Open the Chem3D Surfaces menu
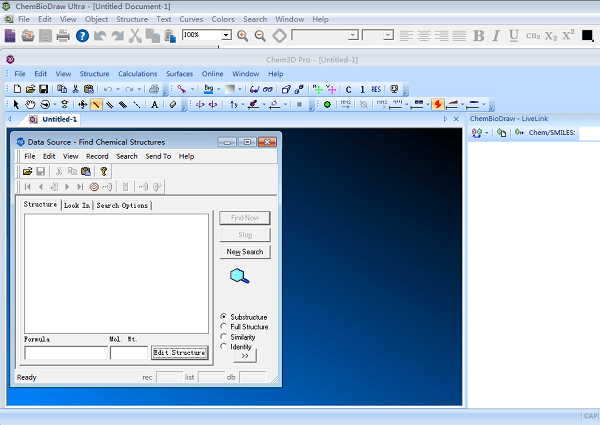 [179, 74]
